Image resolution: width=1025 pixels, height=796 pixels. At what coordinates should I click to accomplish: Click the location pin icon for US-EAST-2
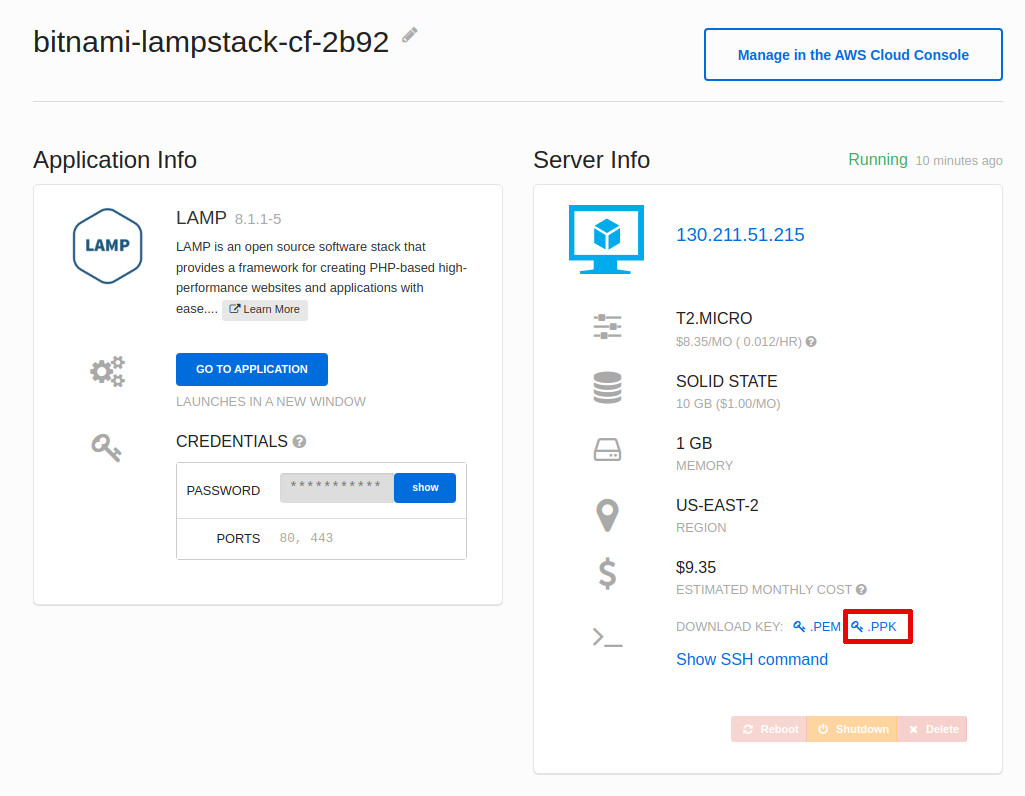(607, 515)
